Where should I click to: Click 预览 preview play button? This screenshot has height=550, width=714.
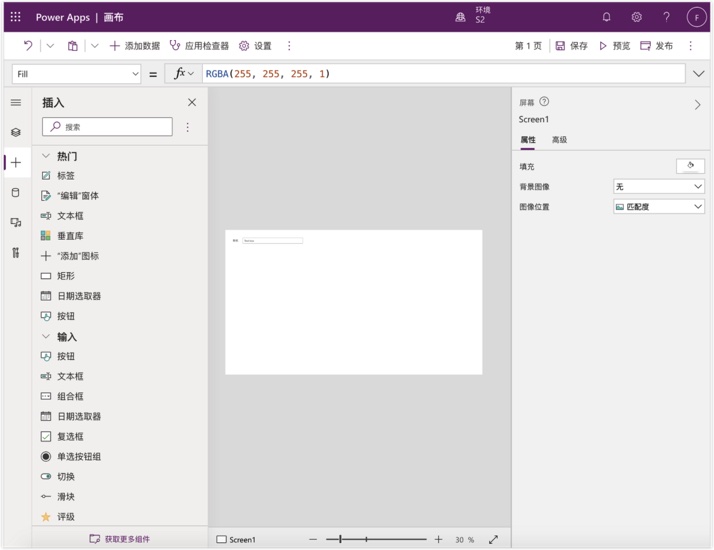point(614,46)
